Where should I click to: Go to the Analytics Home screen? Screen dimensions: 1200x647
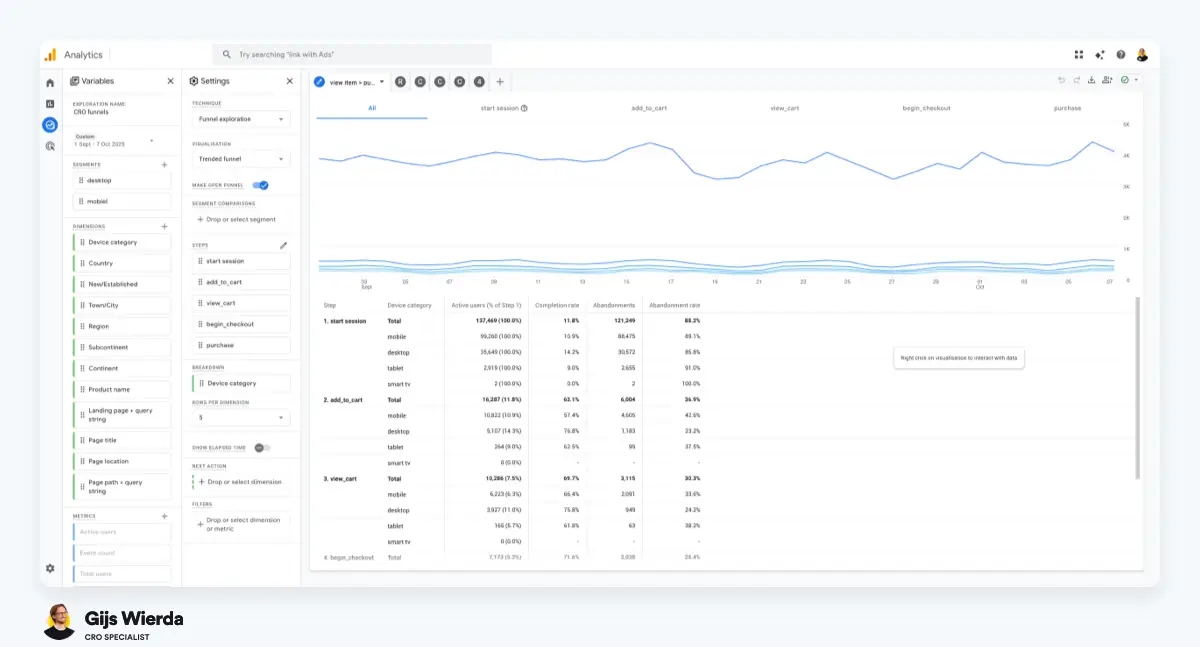click(x=48, y=84)
